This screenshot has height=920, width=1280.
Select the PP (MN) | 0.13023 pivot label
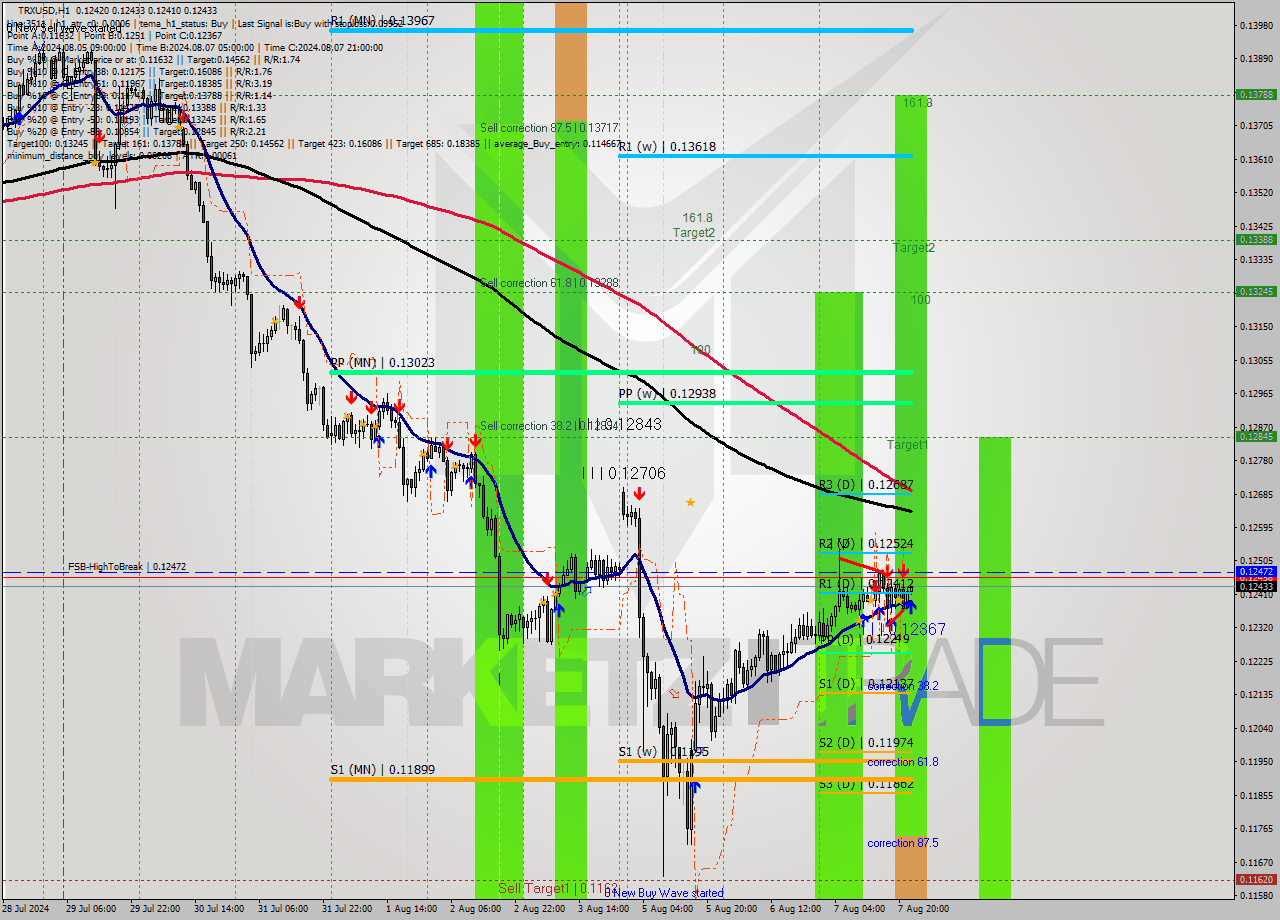click(x=383, y=363)
